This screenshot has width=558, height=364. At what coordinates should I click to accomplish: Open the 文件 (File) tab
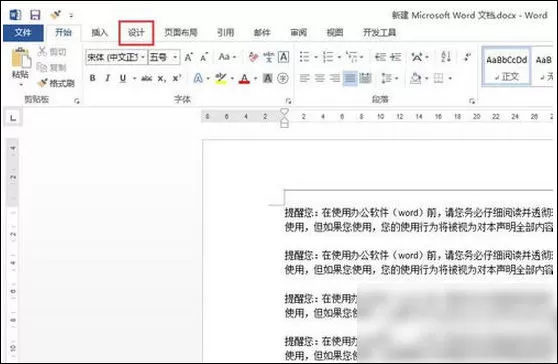click(23, 33)
